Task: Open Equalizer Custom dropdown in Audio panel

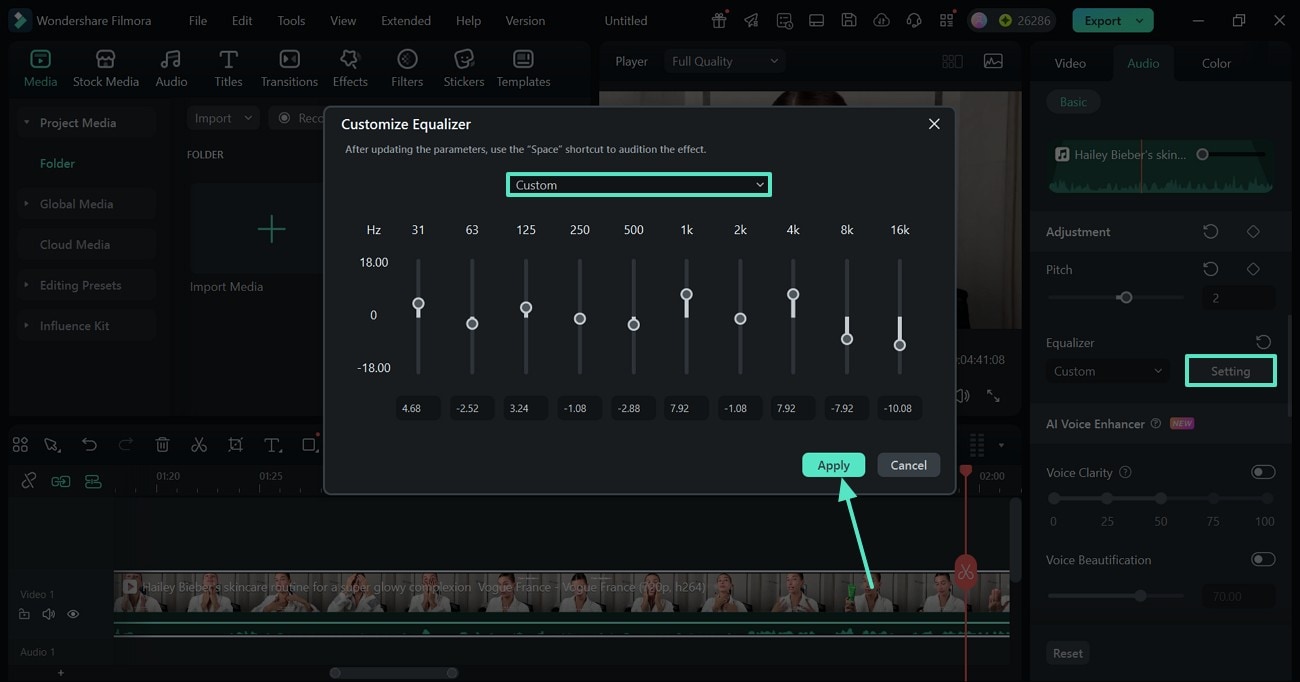Action: [x=1108, y=371]
